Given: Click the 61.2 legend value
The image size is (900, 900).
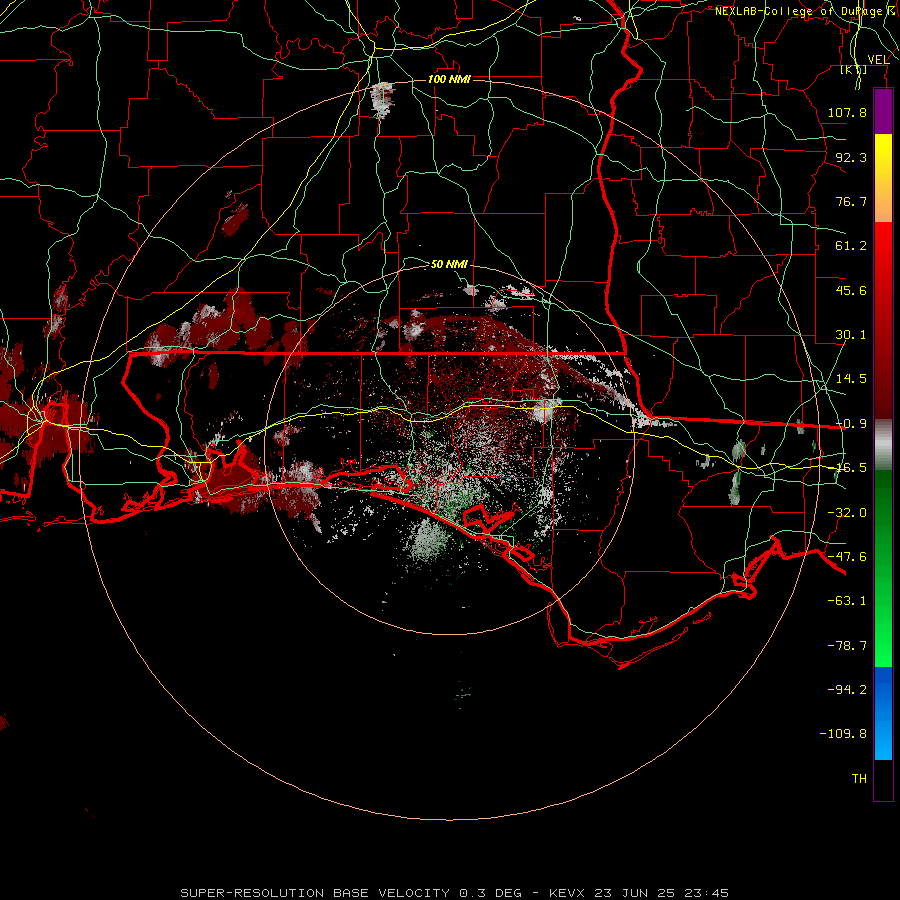Looking at the screenshot, I should (x=851, y=246).
